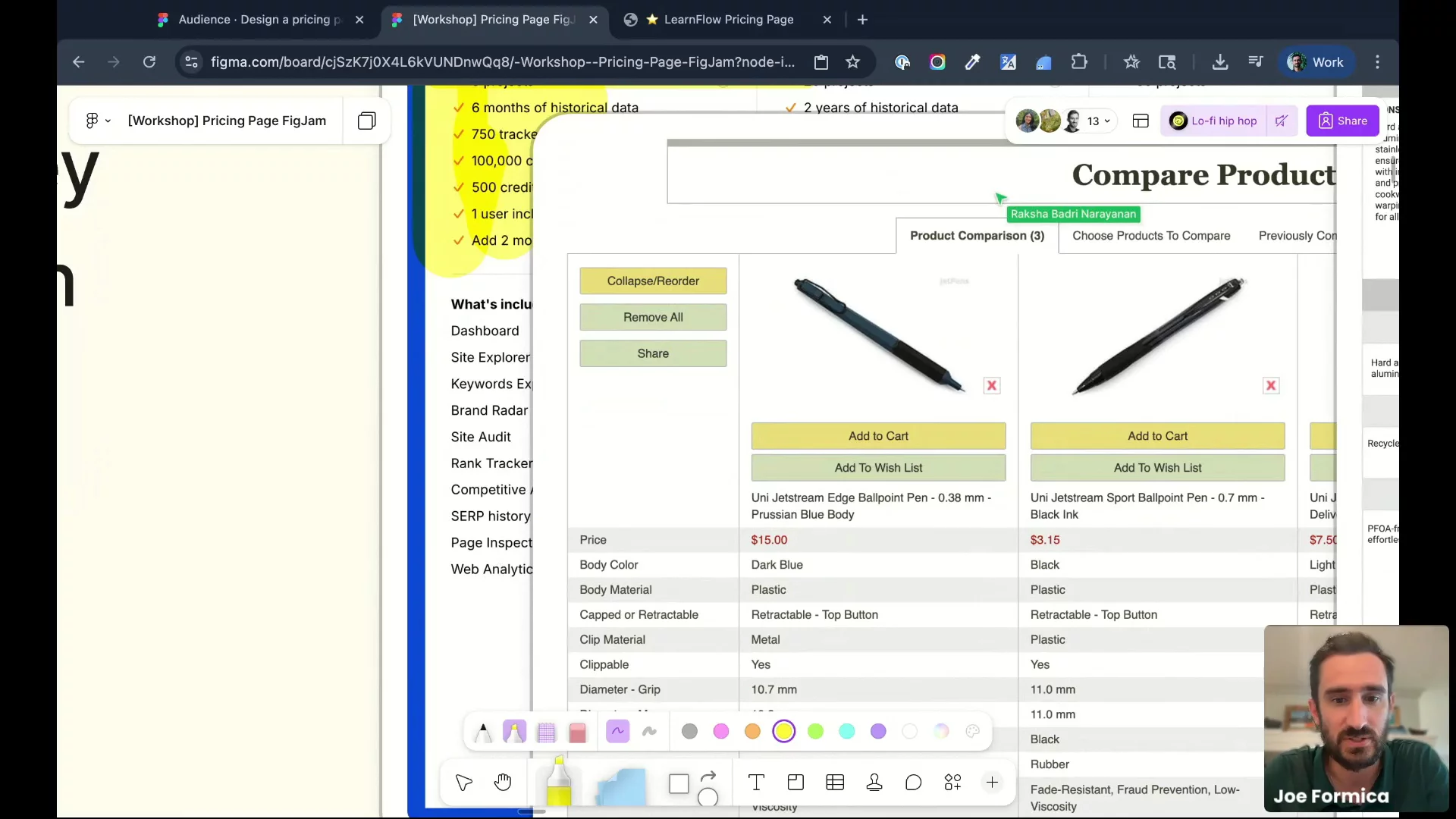Add Jetstream Sport pen to wish list
1456x819 pixels.
tap(1157, 468)
